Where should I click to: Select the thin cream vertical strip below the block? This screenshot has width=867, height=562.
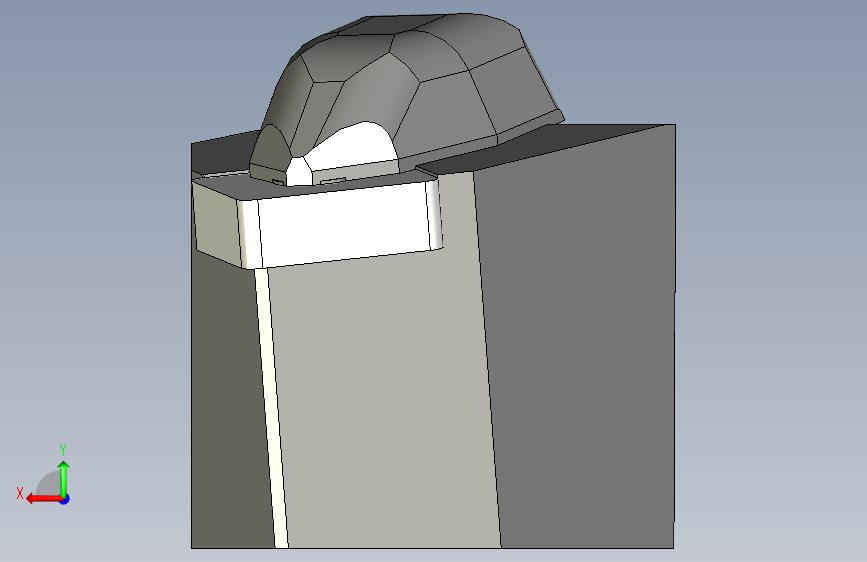[271, 407]
